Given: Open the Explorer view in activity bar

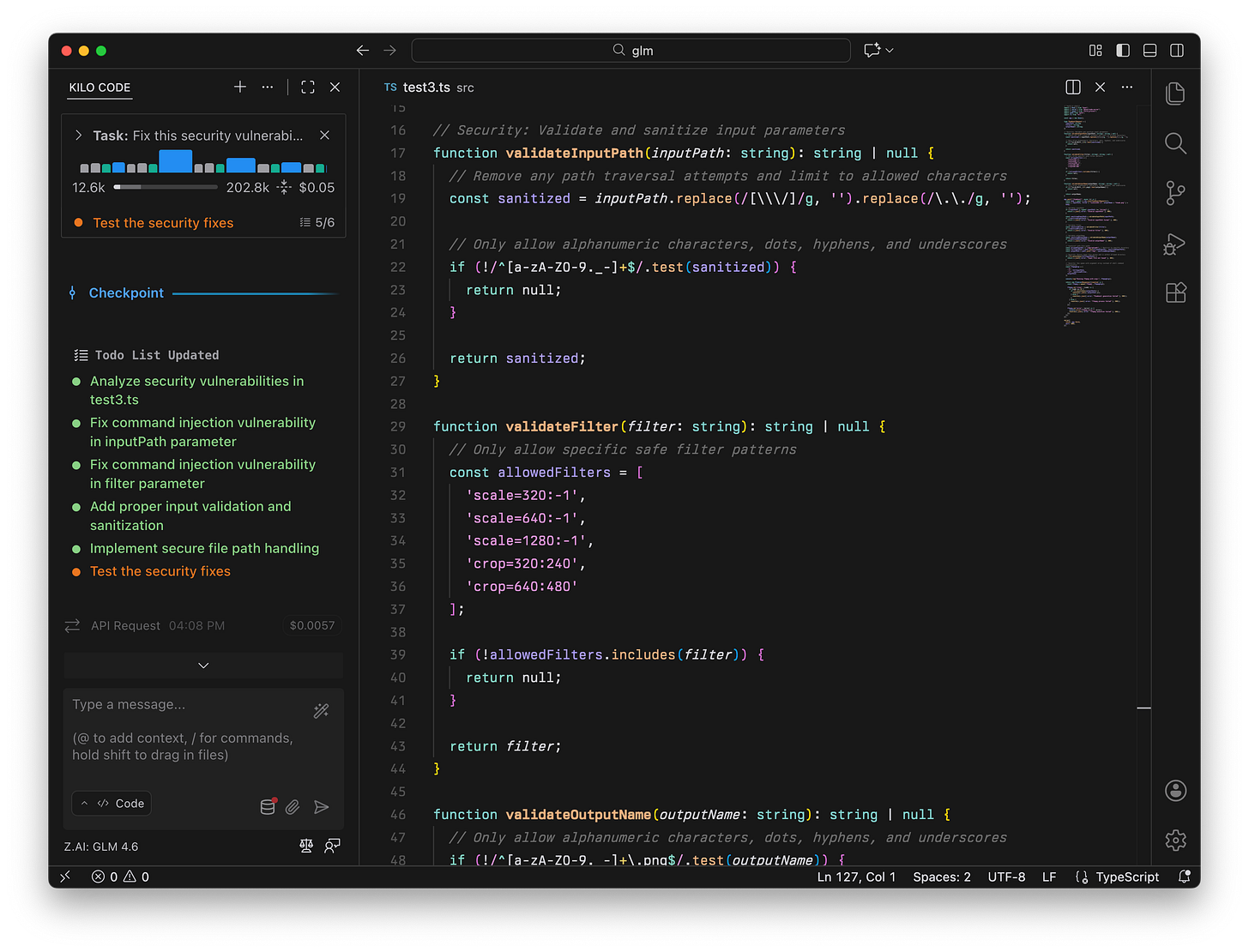Looking at the screenshot, I should pyautogui.click(x=1175, y=93).
